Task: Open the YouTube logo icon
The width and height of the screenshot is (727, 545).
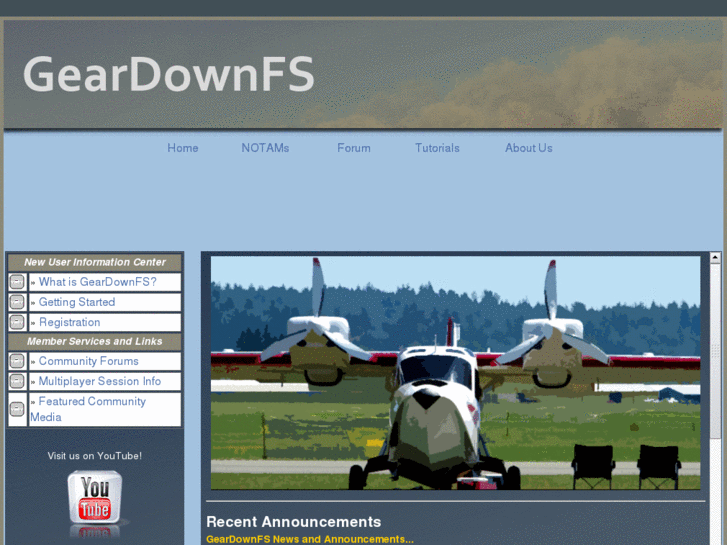Action: [x=95, y=498]
